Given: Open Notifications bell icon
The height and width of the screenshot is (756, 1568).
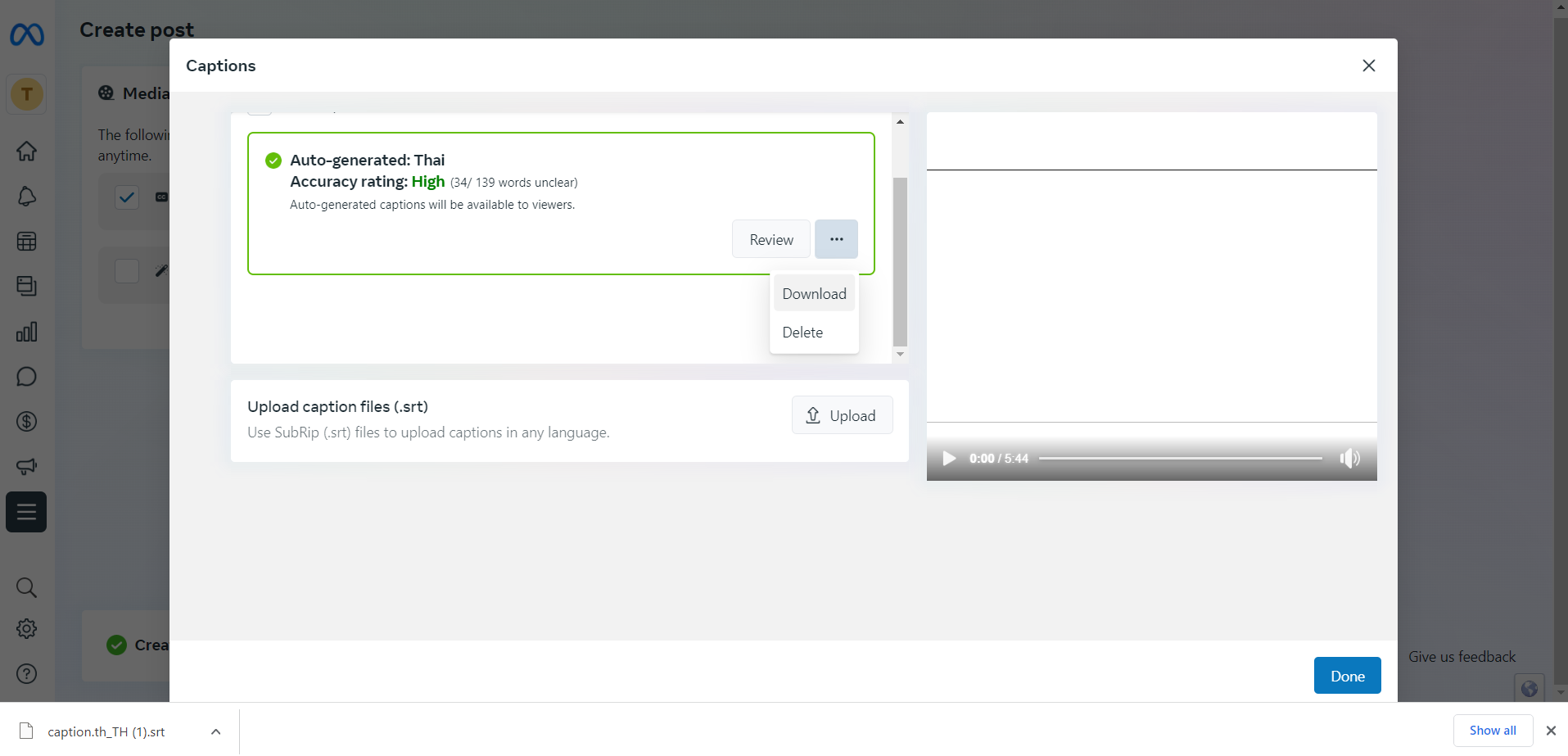Looking at the screenshot, I should tap(27, 197).
